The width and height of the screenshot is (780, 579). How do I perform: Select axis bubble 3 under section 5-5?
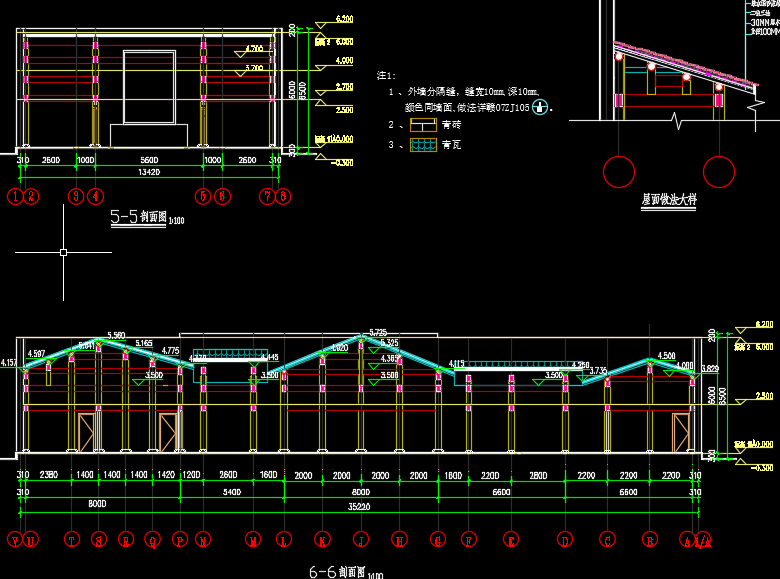76,196
